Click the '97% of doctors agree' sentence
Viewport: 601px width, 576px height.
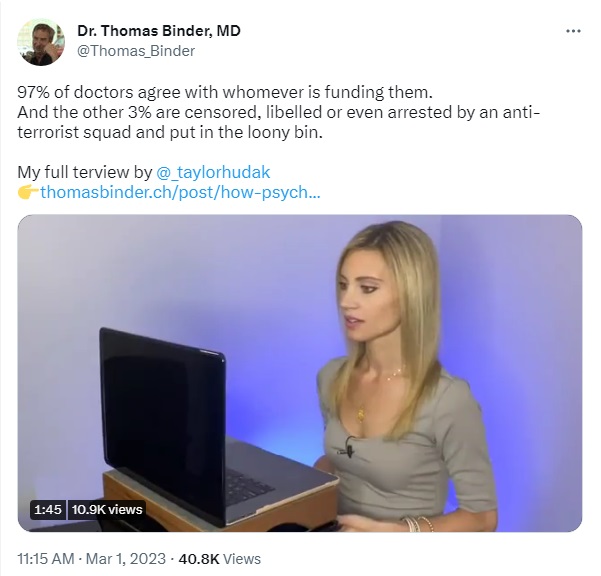225,92
